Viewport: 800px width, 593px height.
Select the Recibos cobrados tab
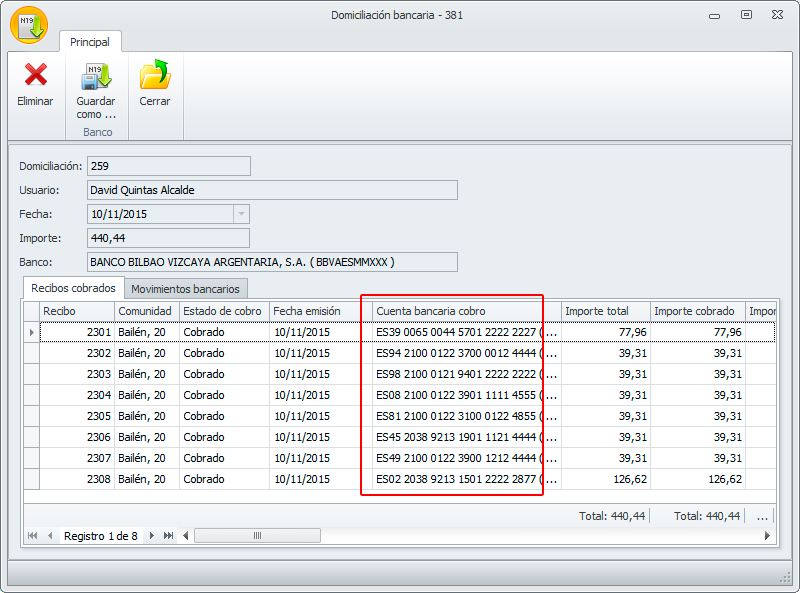pos(74,288)
